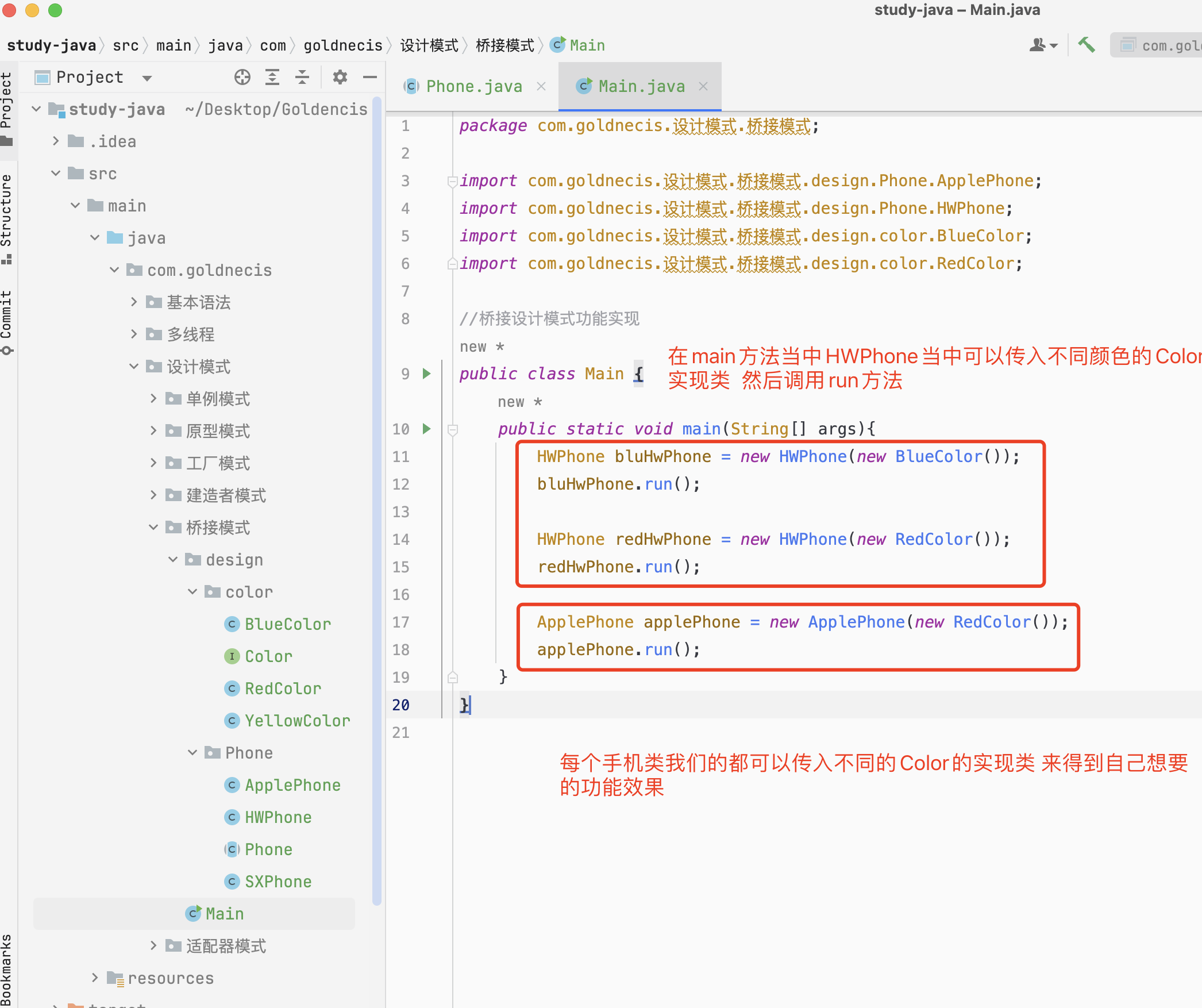The height and width of the screenshot is (1008, 1202).
Task: Collapse the 桥接模式 package
Action: (x=153, y=527)
